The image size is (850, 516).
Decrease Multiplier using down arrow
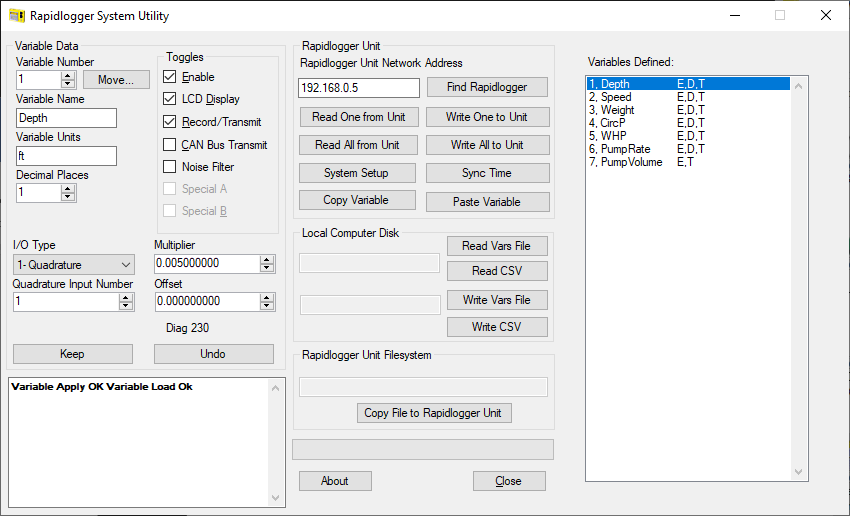click(267, 268)
